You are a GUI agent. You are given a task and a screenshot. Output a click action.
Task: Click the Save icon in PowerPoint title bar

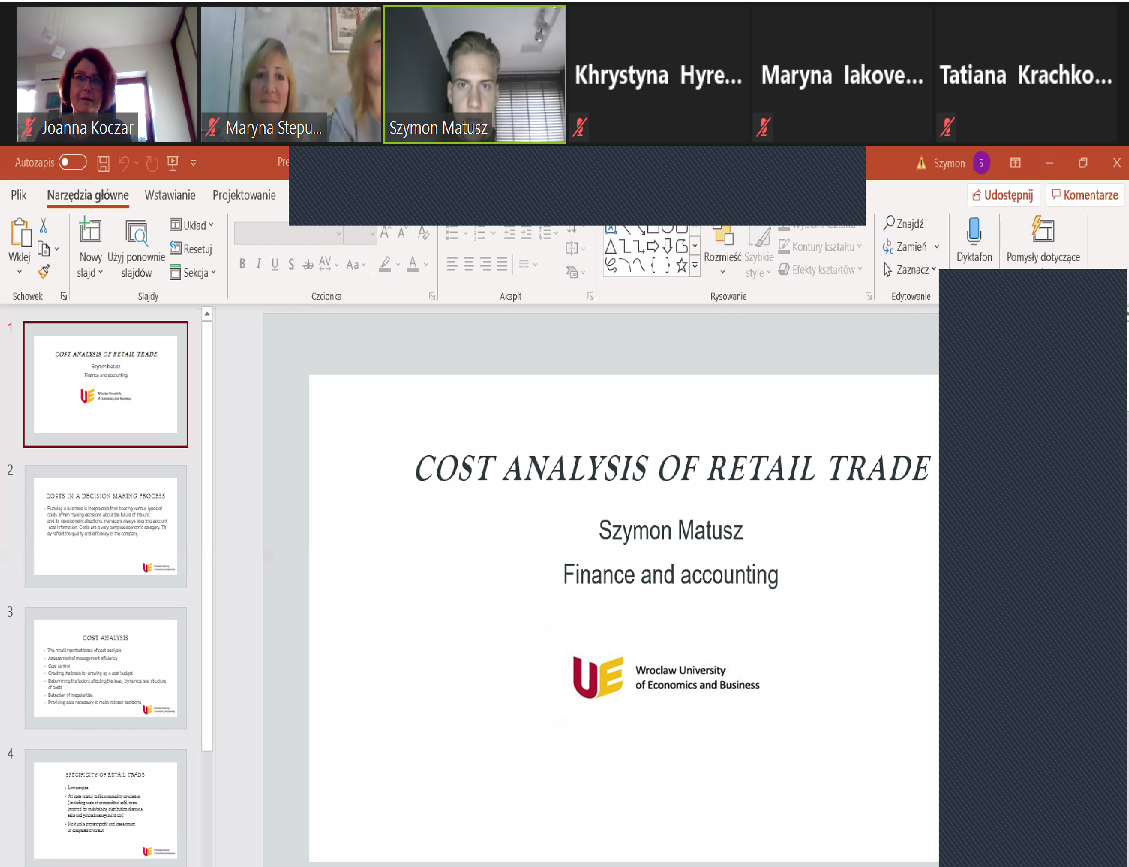[104, 163]
